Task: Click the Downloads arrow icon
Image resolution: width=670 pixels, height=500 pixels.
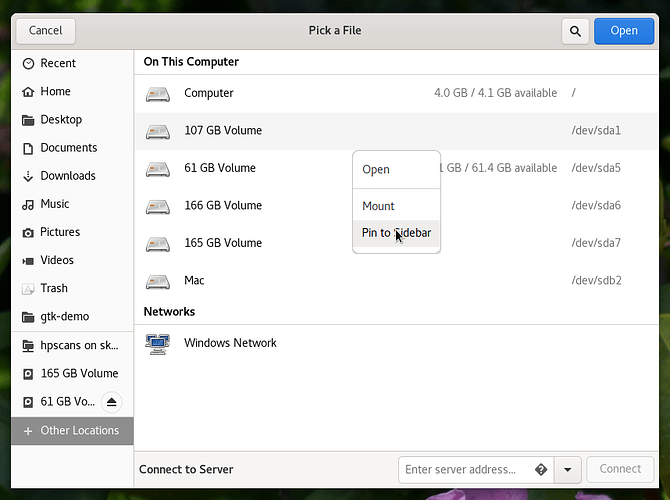Action: [x=28, y=176]
